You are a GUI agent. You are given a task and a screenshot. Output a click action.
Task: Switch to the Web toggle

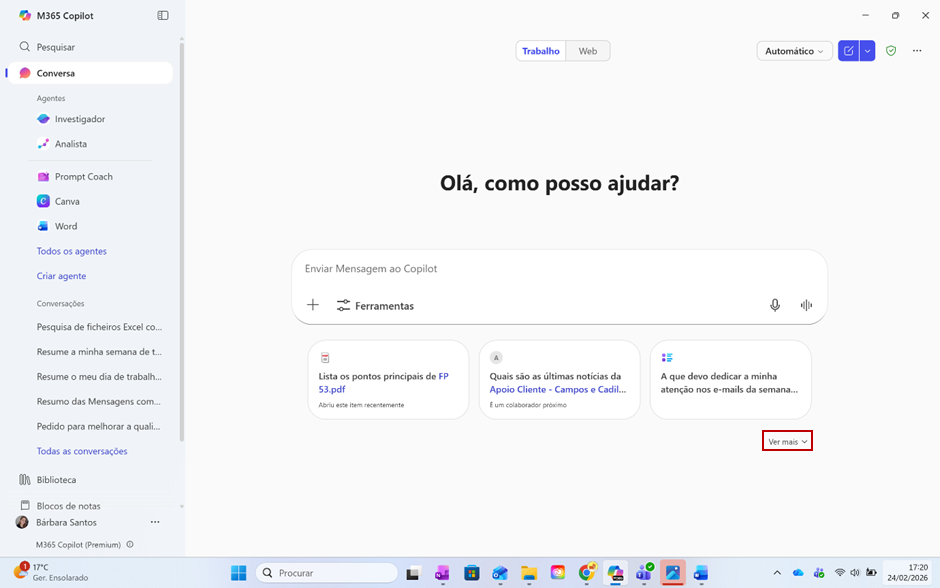click(588, 51)
